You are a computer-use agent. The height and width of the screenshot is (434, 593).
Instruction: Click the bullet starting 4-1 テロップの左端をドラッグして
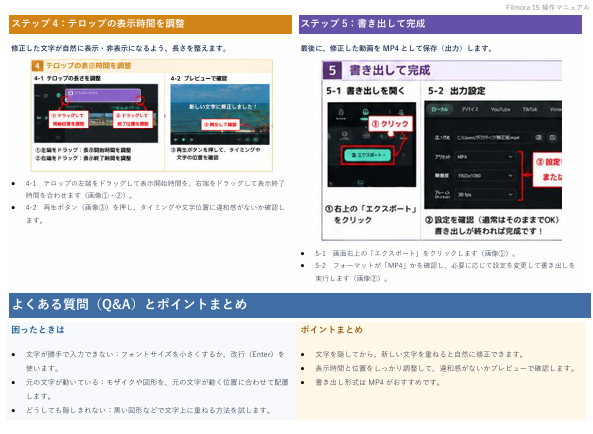155,189
